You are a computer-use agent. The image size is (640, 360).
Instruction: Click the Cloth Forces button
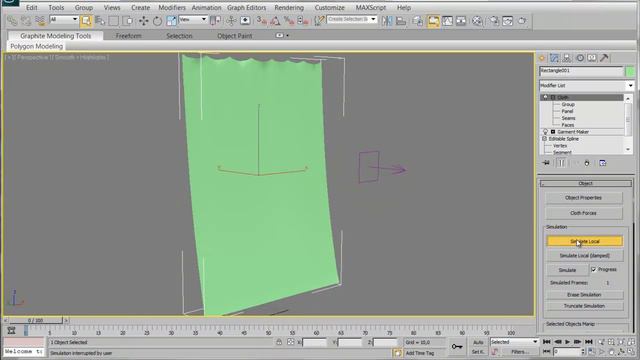pyautogui.click(x=584, y=213)
